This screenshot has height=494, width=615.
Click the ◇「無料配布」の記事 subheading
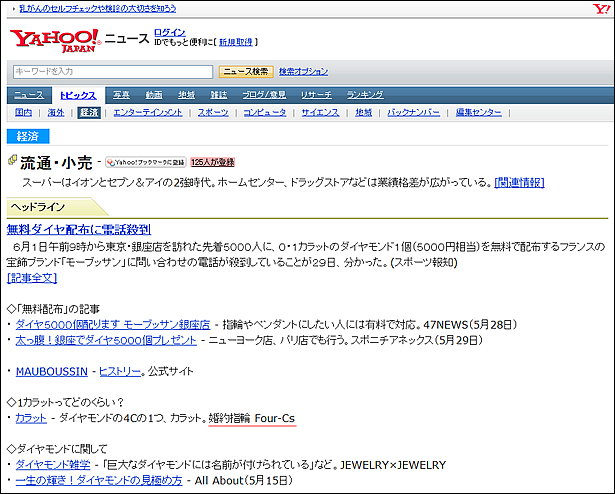(53, 309)
